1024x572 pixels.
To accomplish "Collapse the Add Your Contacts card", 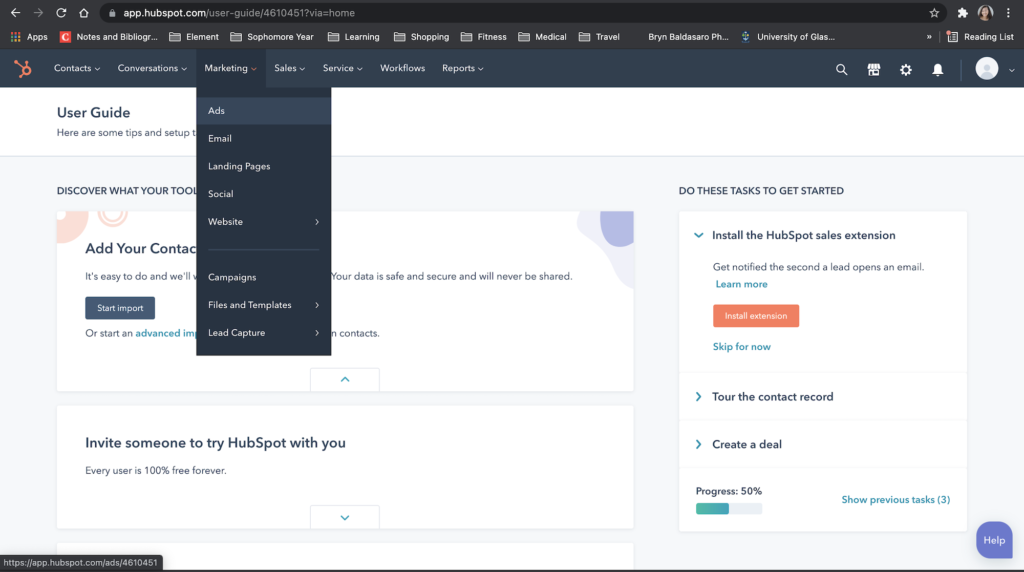I will coord(345,379).
